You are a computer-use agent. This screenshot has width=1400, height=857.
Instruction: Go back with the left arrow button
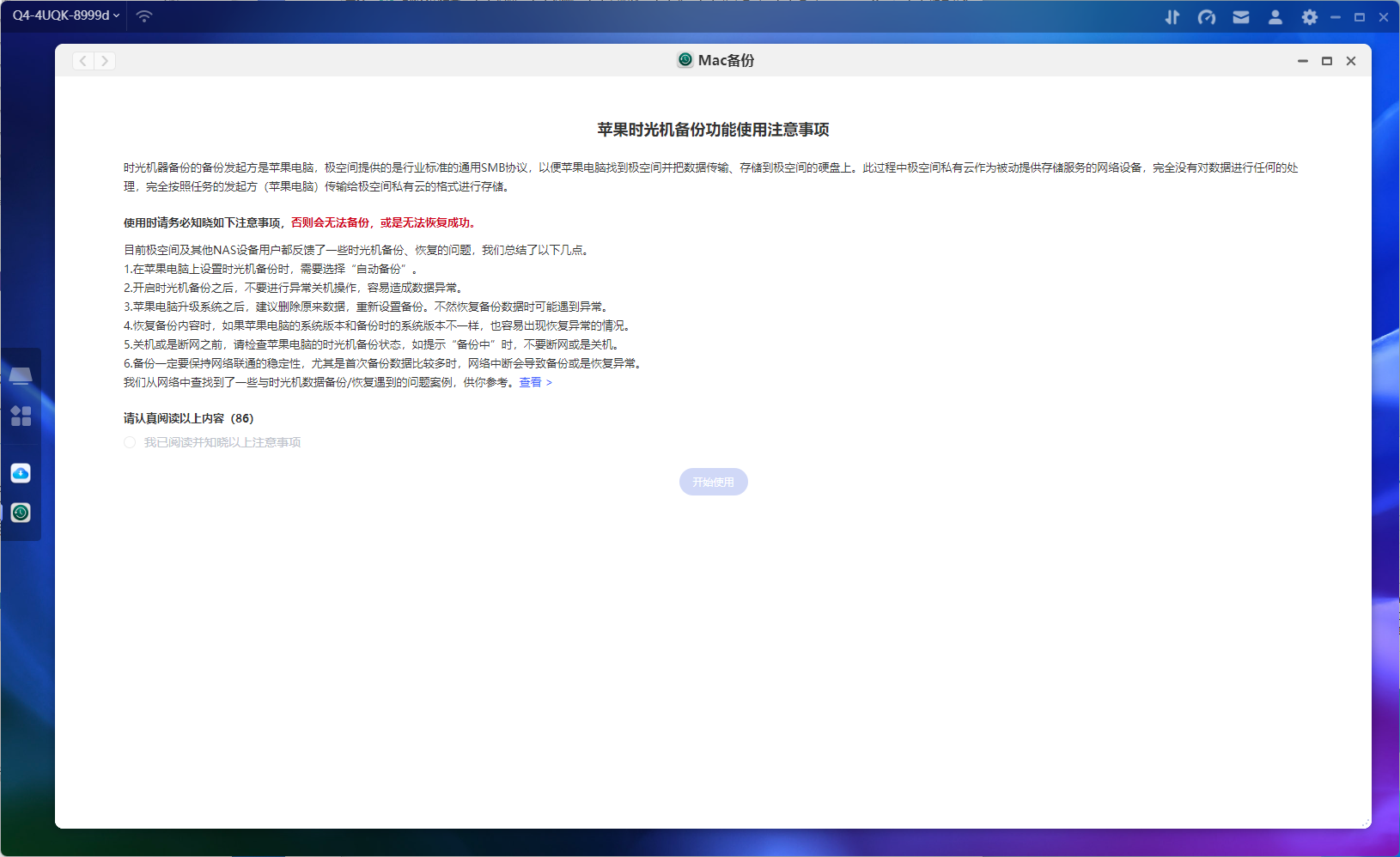click(x=83, y=61)
